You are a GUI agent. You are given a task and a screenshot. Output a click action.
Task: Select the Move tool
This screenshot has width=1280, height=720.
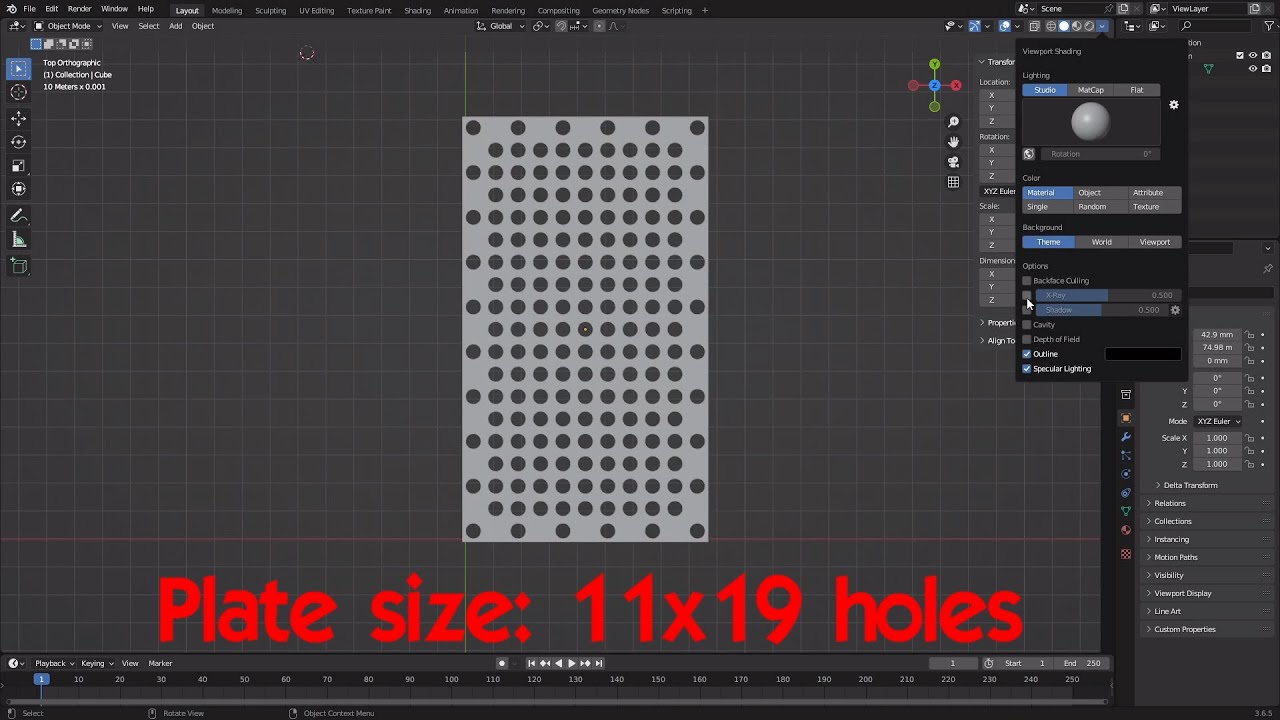click(18, 118)
